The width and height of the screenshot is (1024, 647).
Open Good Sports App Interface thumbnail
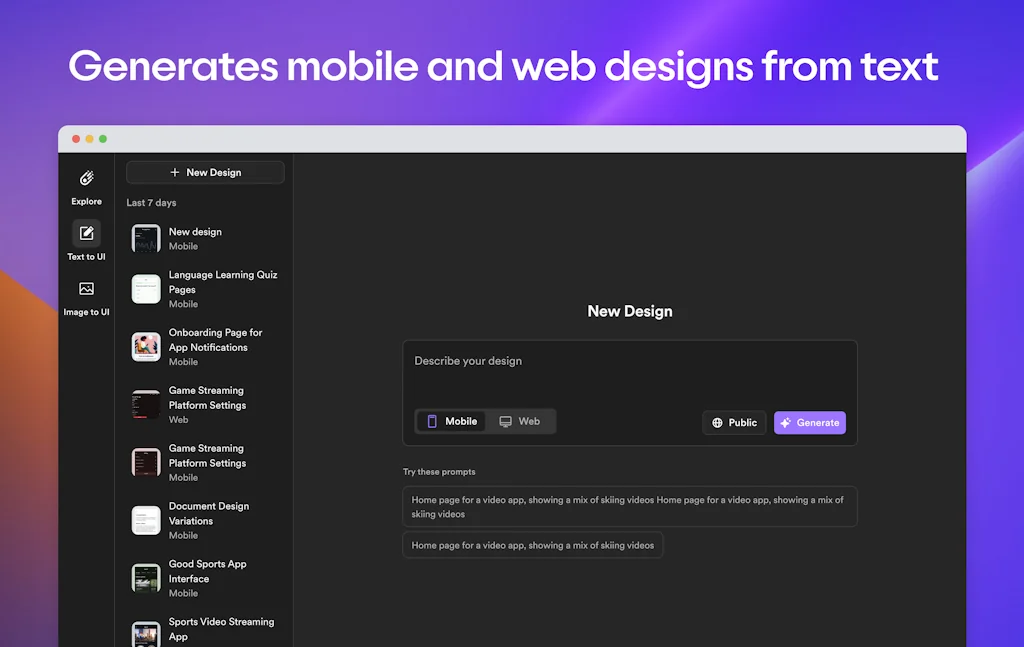click(146, 578)
